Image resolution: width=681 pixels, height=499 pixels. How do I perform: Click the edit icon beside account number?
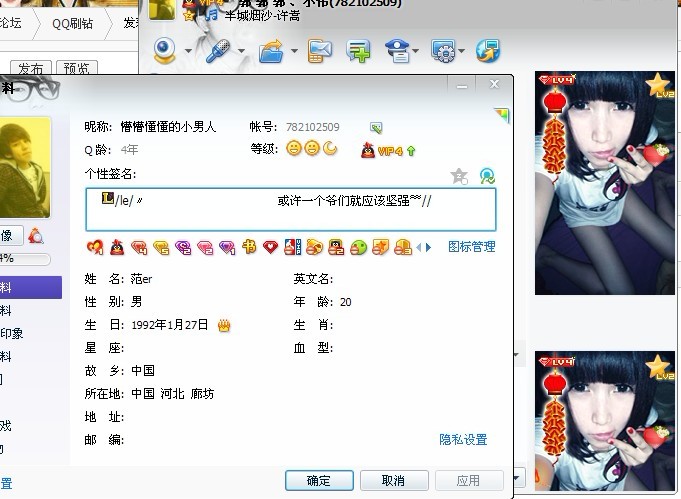coord(376,128)
